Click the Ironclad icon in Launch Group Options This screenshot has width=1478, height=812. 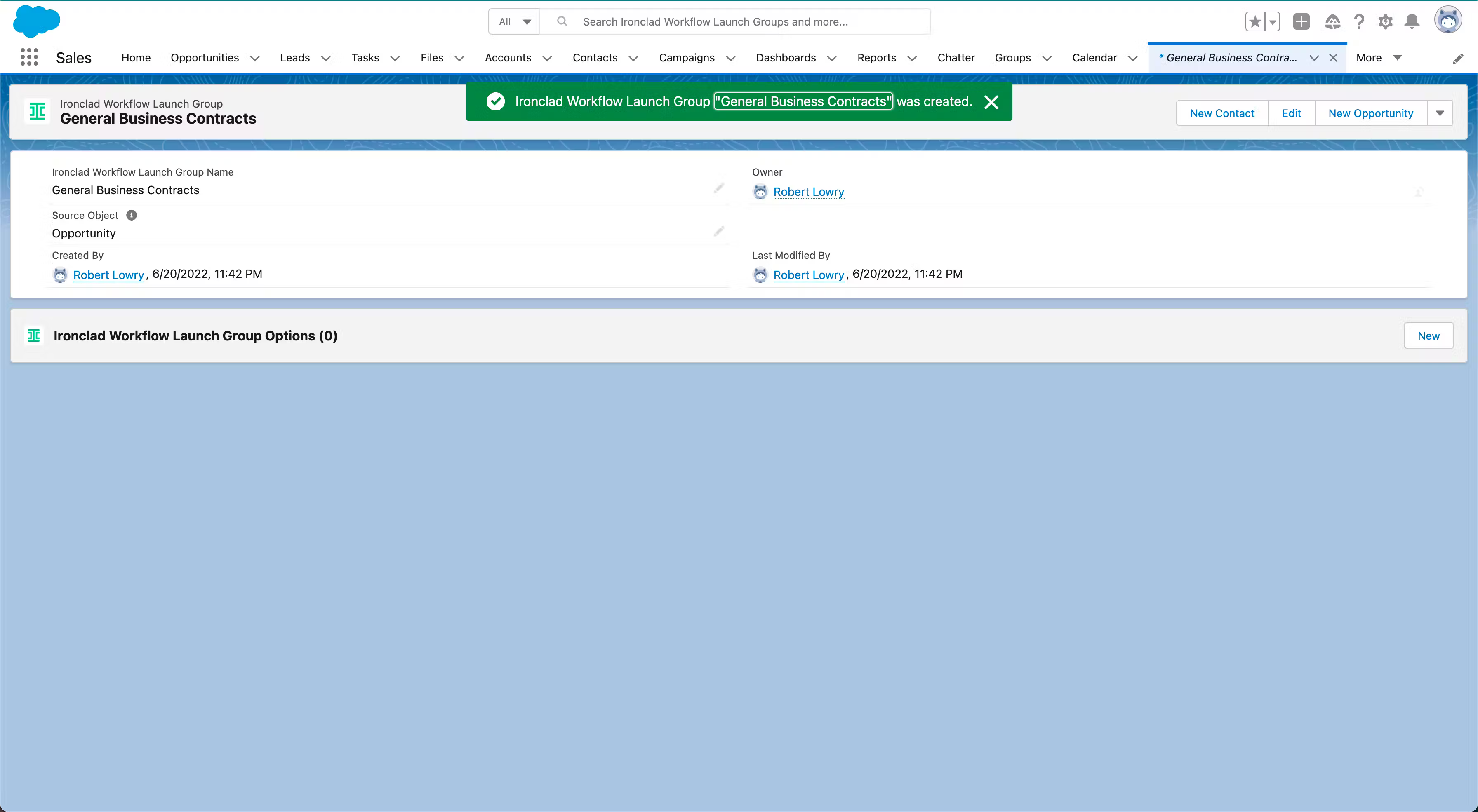point(34,336)
